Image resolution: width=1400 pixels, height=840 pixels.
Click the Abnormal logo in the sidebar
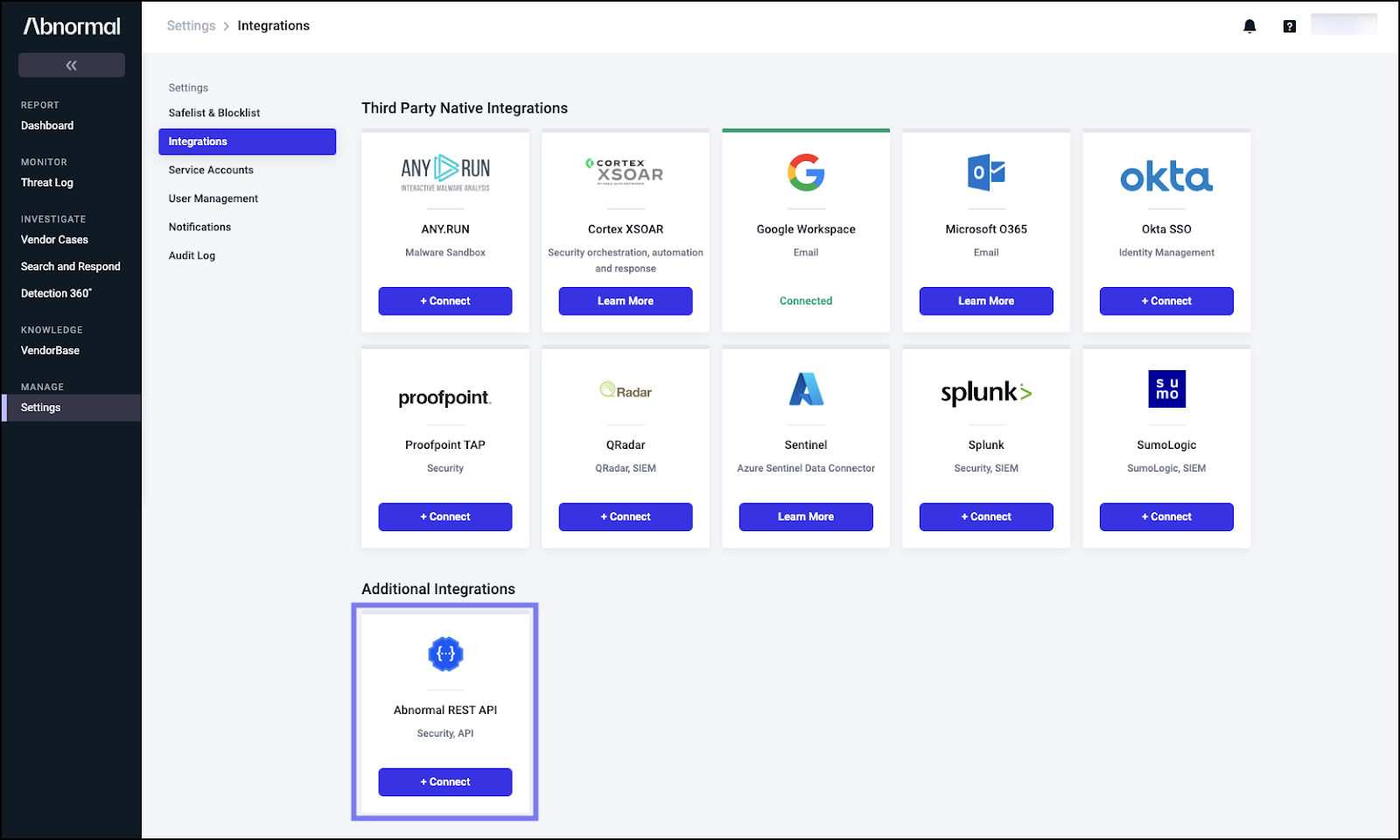tap(71, 25)
